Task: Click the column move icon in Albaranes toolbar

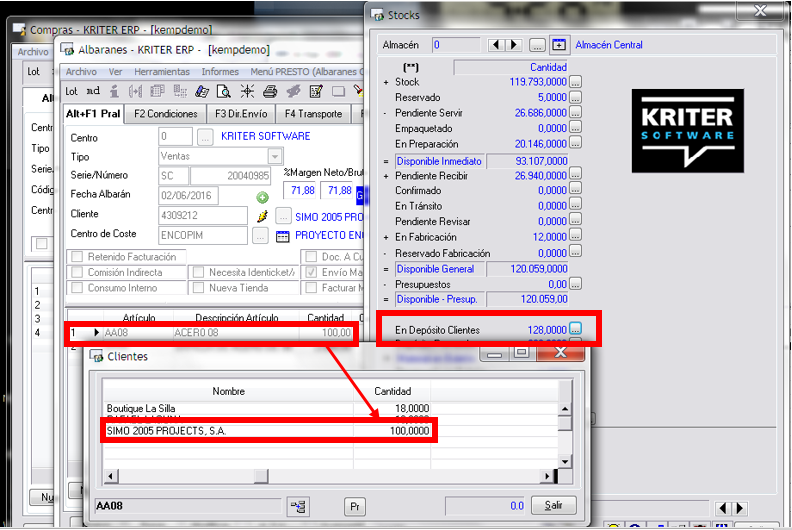Action: point(135,91)
